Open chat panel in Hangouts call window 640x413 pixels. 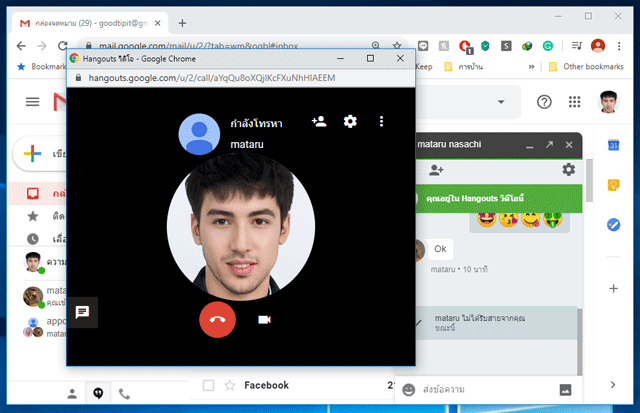82,313
